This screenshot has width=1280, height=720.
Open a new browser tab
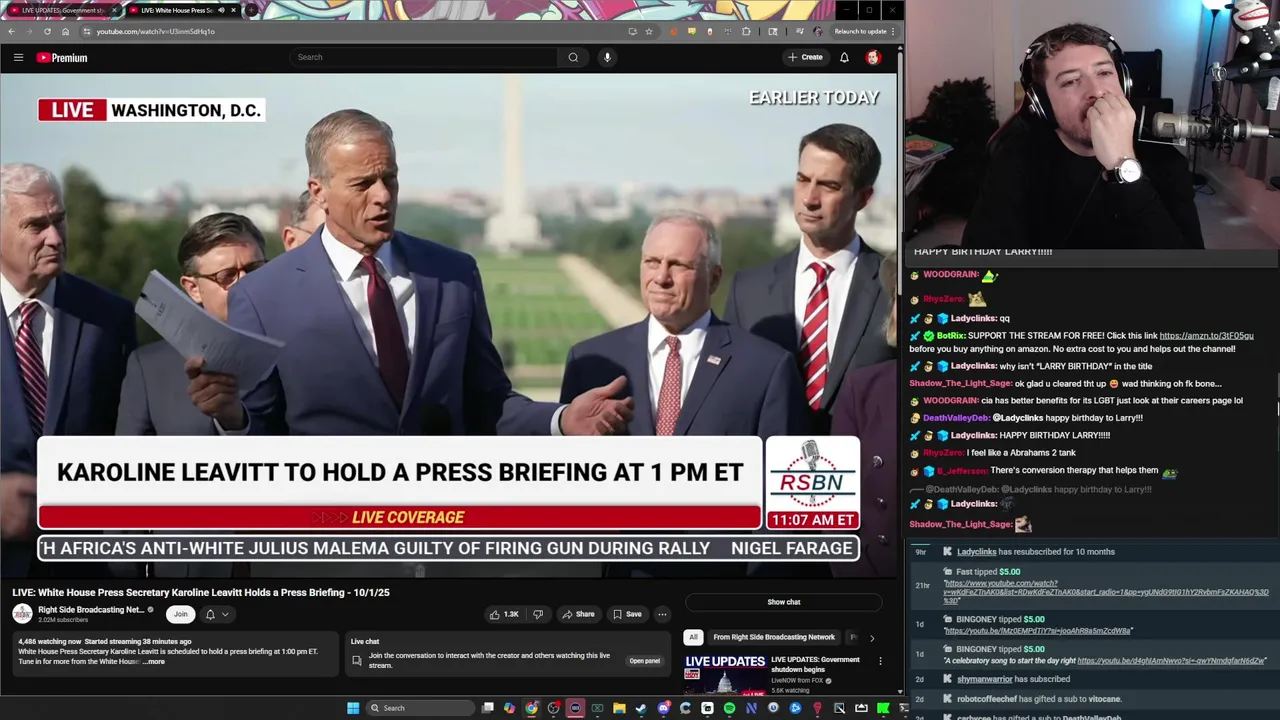tap(250, 10)
